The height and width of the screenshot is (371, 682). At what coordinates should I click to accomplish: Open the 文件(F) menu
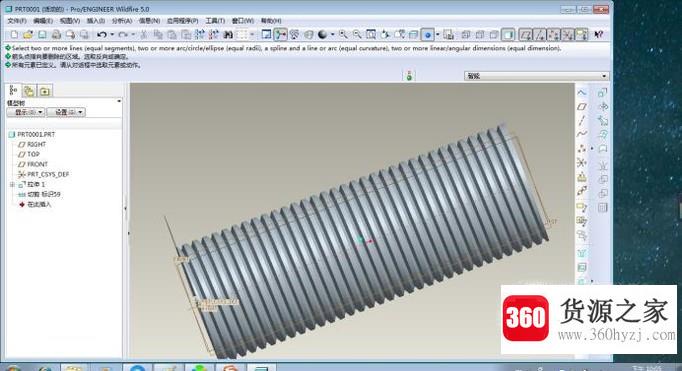pyautogui.click(x=17, y=20)
